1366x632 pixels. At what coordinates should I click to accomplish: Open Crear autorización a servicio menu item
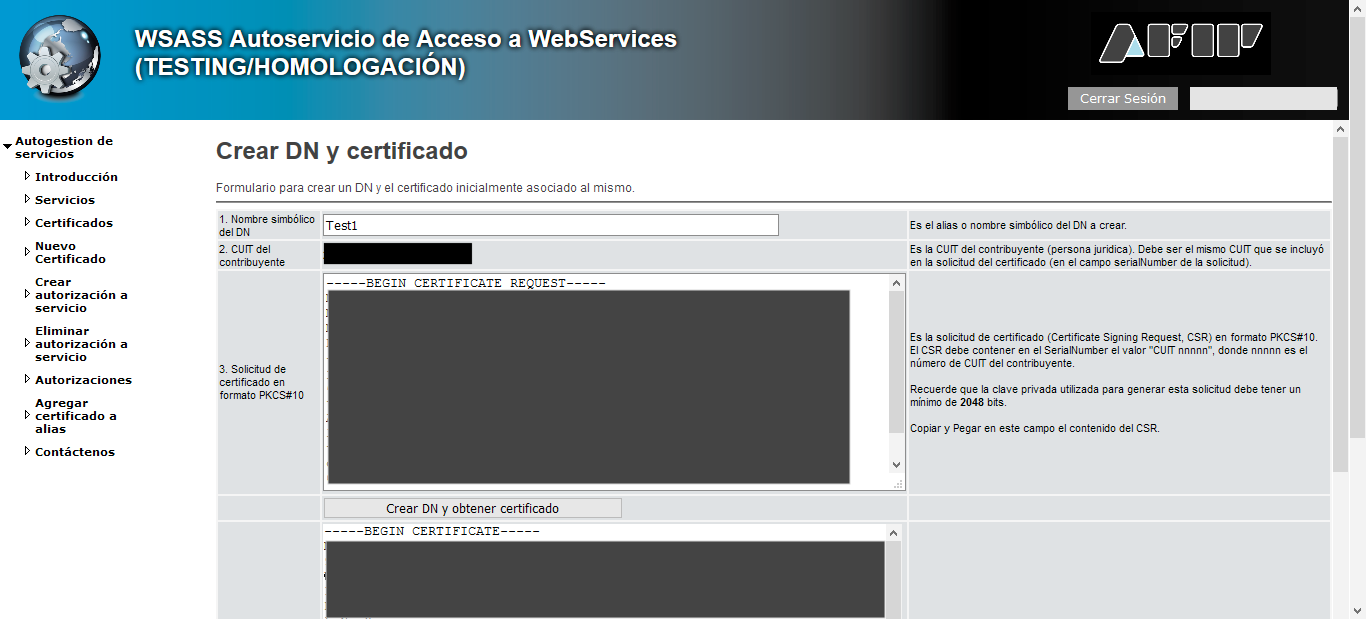point(81,295)
